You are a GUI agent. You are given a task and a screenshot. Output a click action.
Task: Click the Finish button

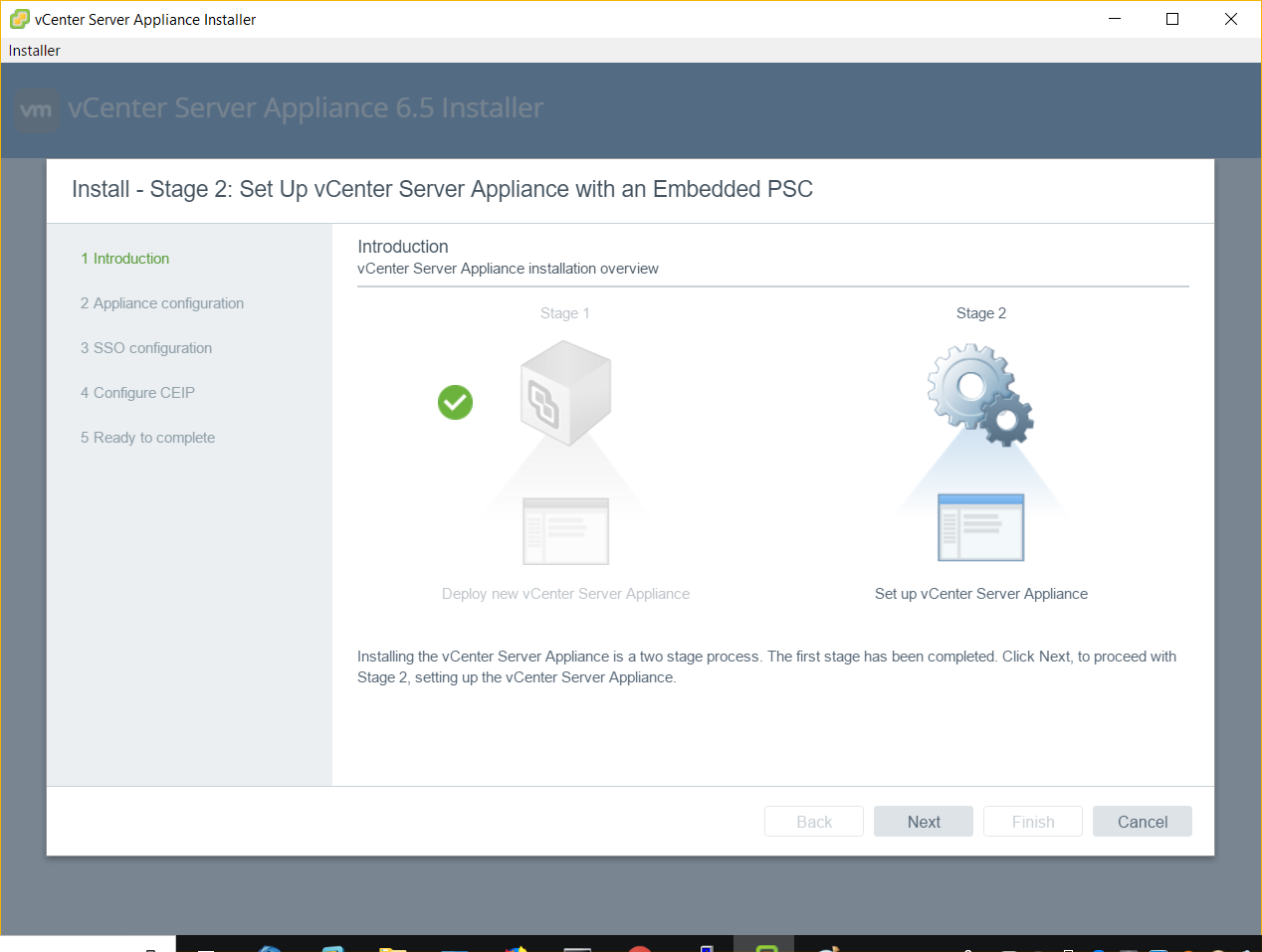pyautogui.click(x=1033, y=822)
